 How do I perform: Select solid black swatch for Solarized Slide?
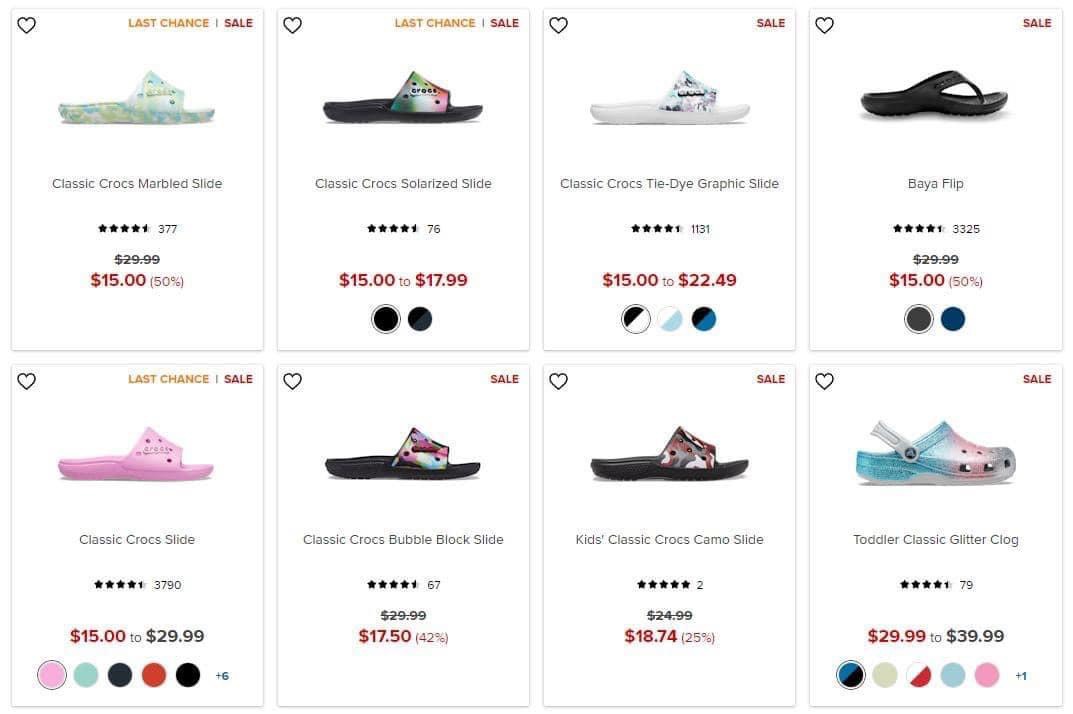[x=386, y=319]
